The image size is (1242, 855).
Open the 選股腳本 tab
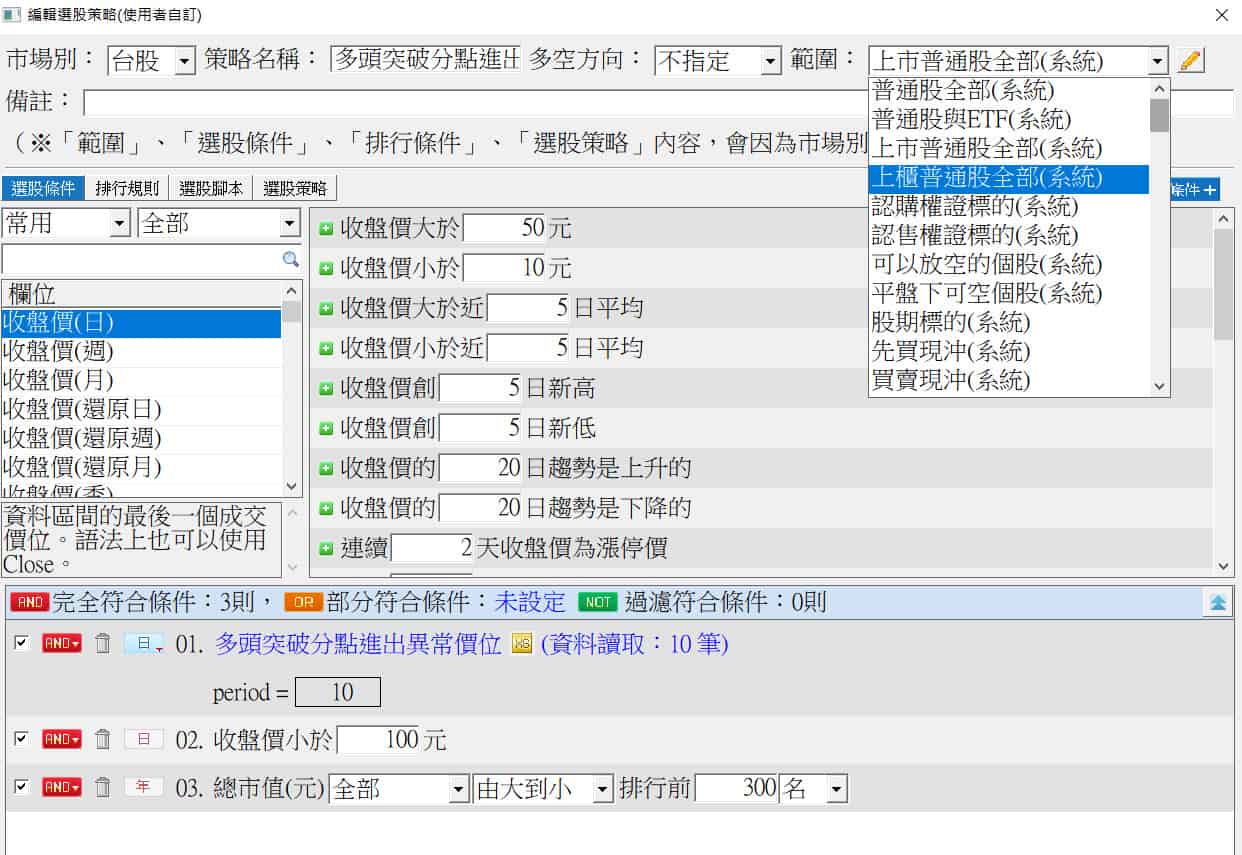211,188
